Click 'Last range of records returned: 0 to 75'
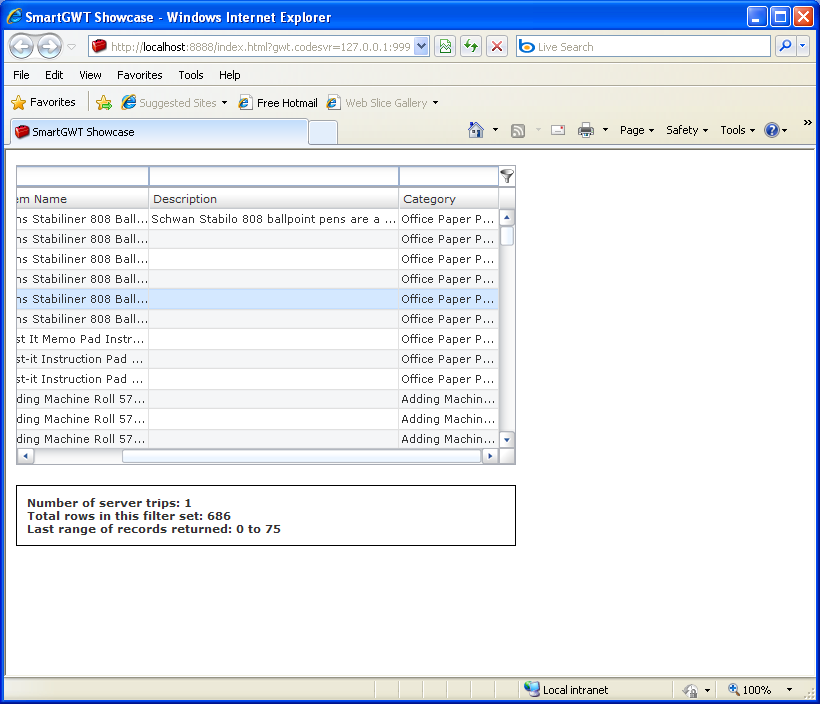This screenshot has height=704, width=820. point(154,529)
